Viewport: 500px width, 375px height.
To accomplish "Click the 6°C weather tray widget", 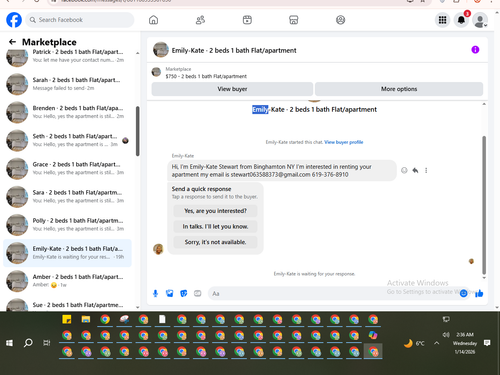I will coord(414,343).
